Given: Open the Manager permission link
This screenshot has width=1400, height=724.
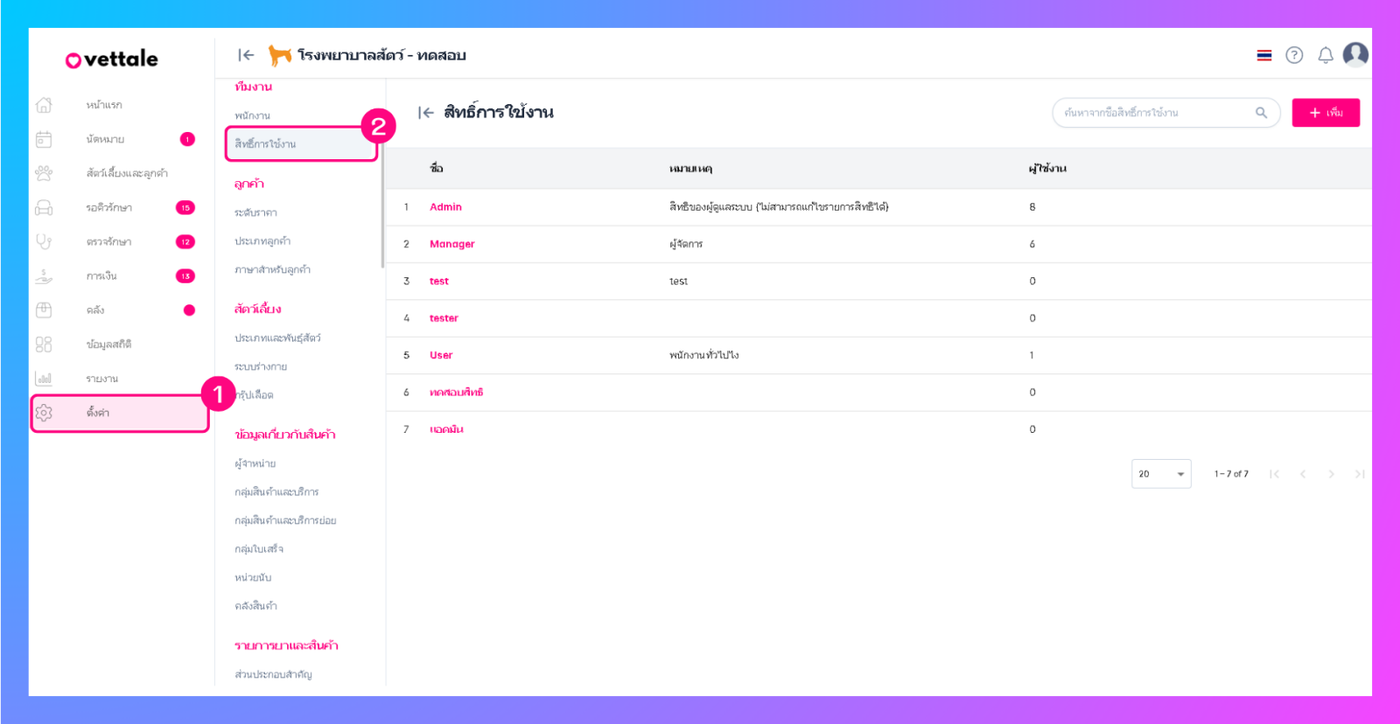Looking at the screenshot, I should click(452, 244).
